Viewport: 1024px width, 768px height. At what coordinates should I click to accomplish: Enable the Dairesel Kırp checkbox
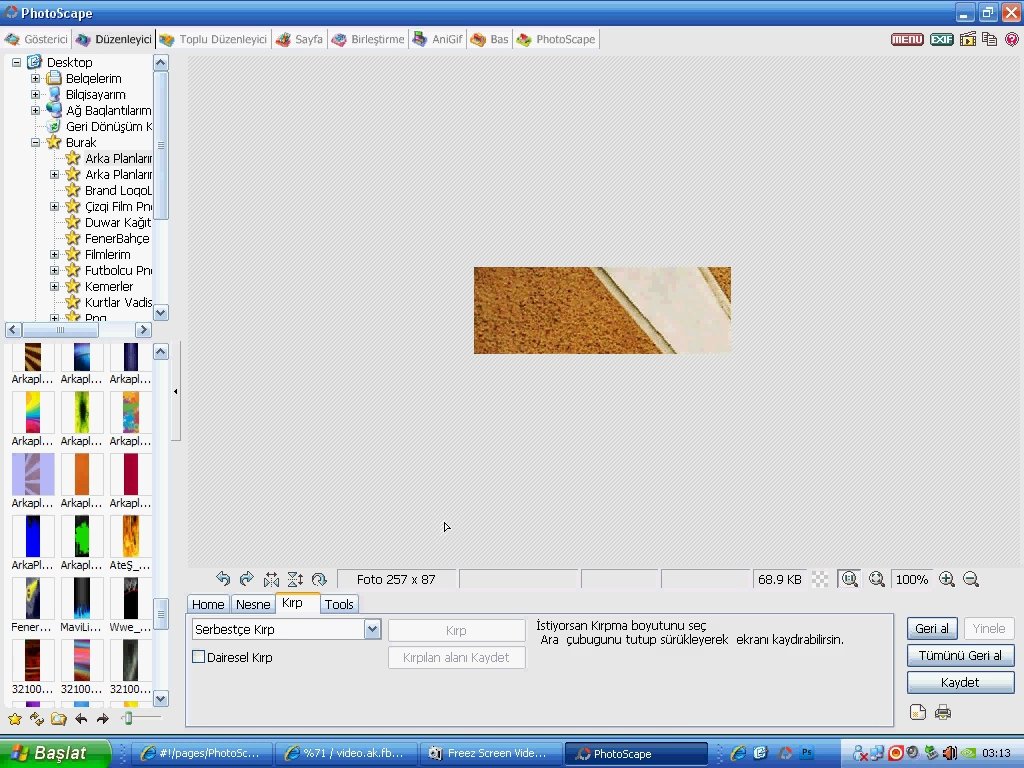[199, 657]
